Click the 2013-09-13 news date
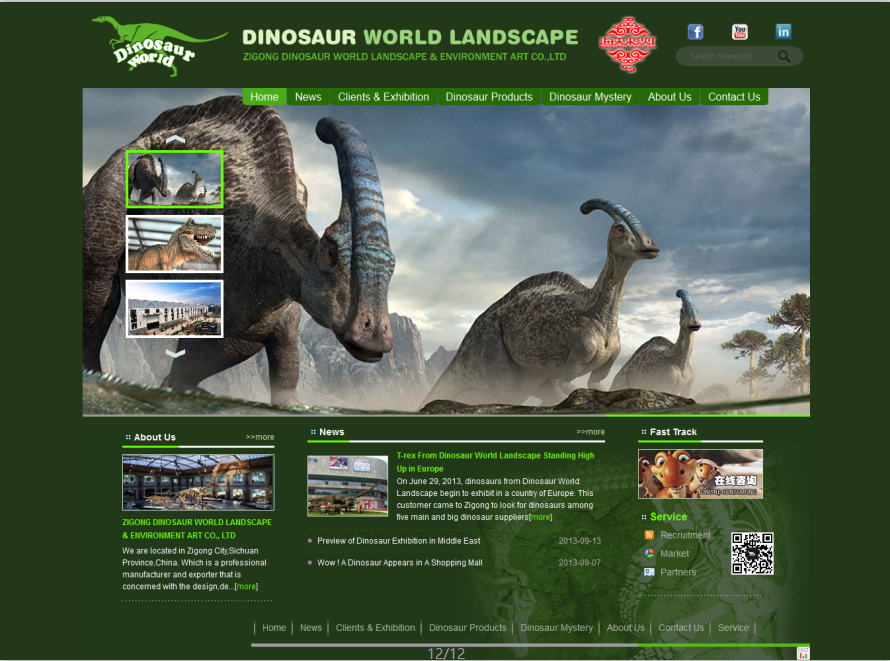Image resolution: width=890 pixels, height=661 pixels. [x=580, y=541]
